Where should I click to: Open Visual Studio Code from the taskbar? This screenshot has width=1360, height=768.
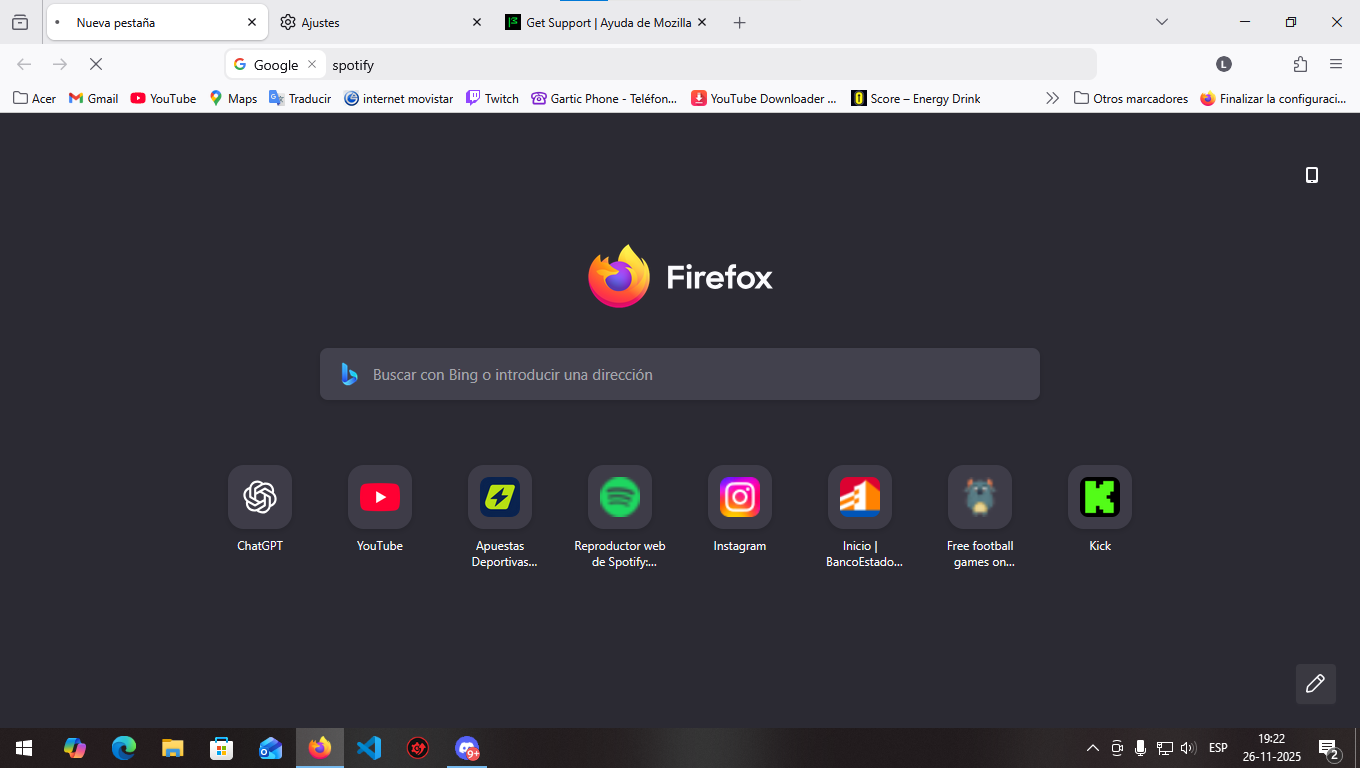point(369,748)
